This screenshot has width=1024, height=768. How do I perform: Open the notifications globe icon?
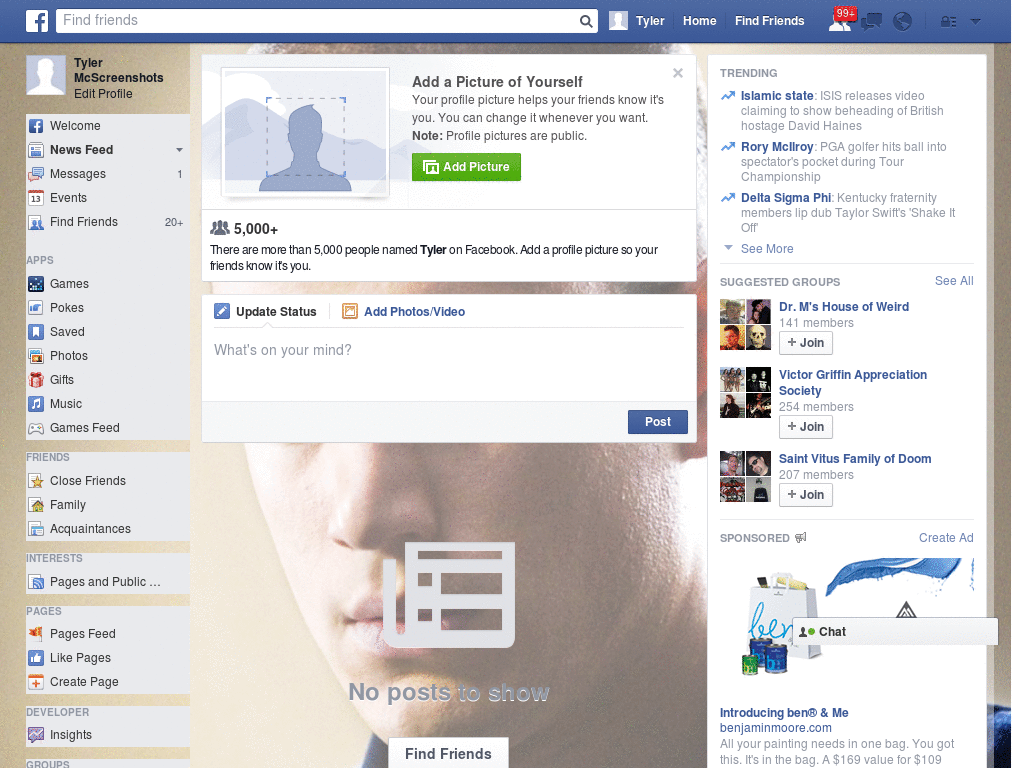point(902,22)
